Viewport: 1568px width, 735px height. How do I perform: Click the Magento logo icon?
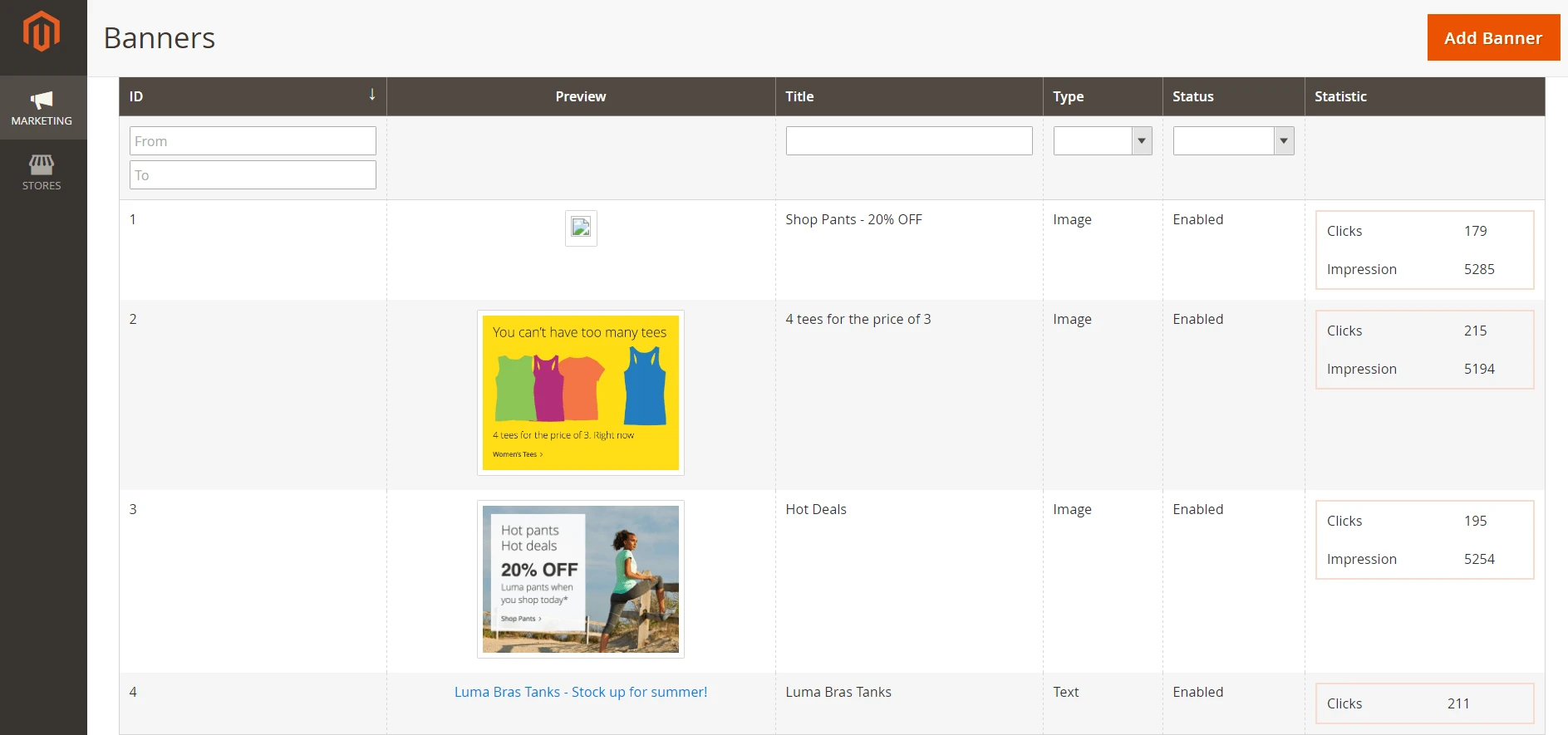[42, 32]
